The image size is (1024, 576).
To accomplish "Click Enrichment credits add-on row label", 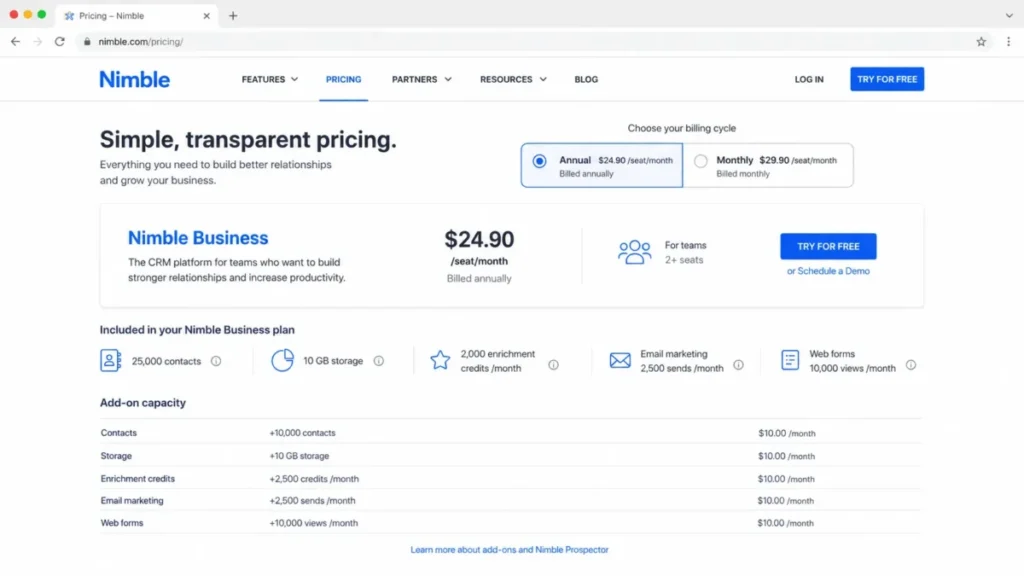I will coord(138,479).
